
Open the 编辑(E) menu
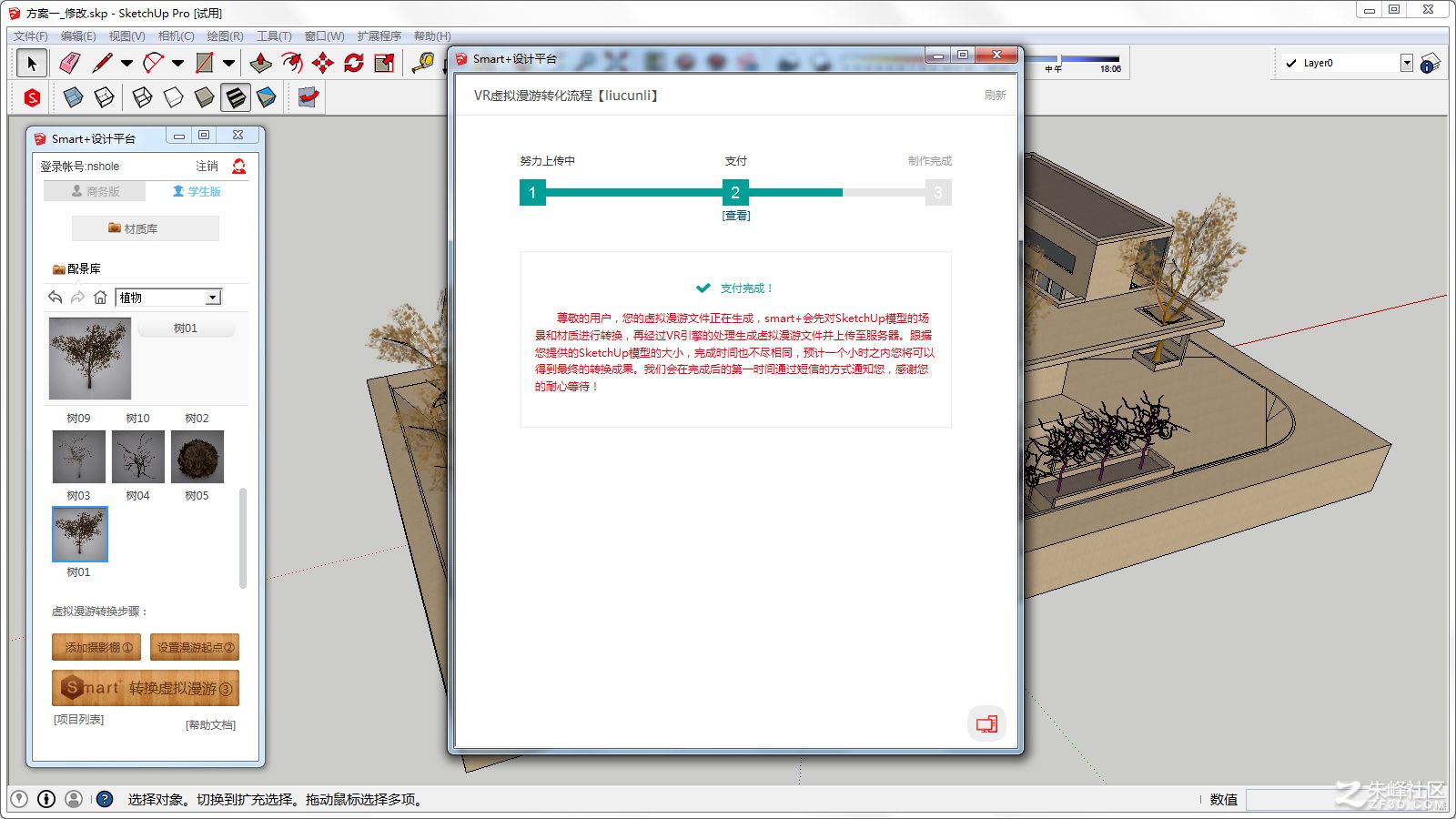pyautogui.click(x=78, y=36)
